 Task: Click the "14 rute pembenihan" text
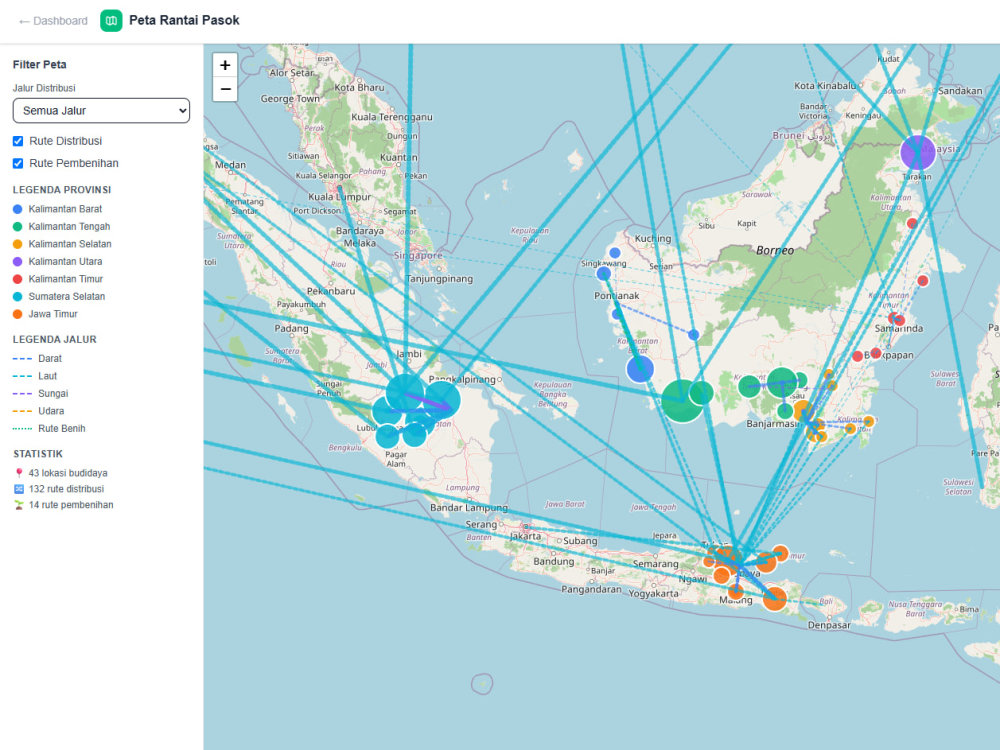click(x=71, y=505)
